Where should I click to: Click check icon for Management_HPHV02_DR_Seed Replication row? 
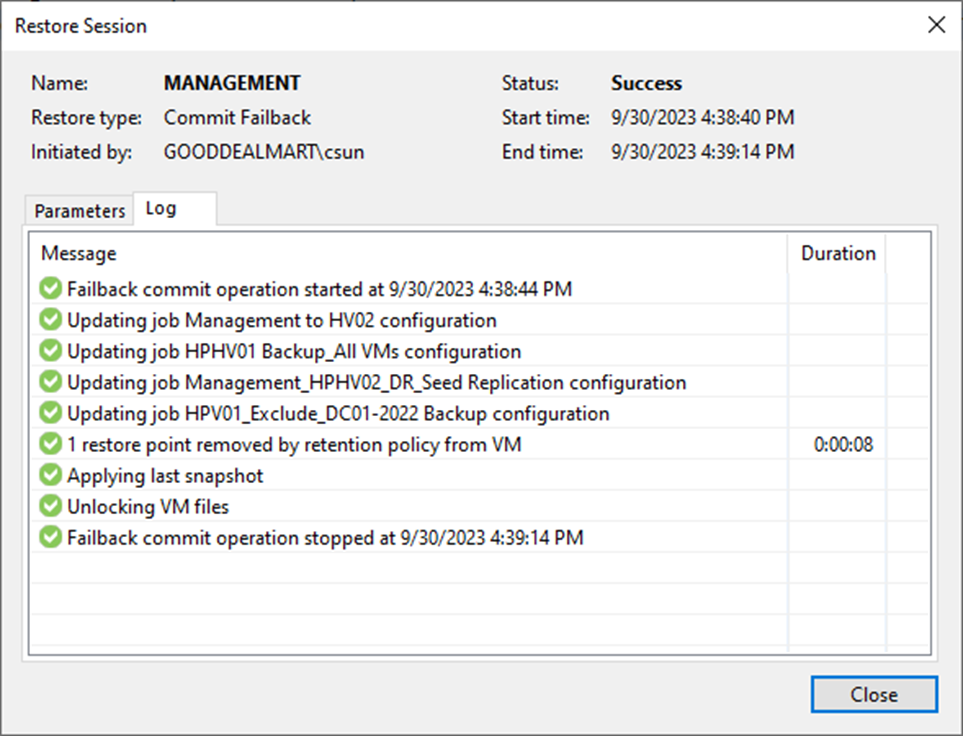(x=50, y=382)
